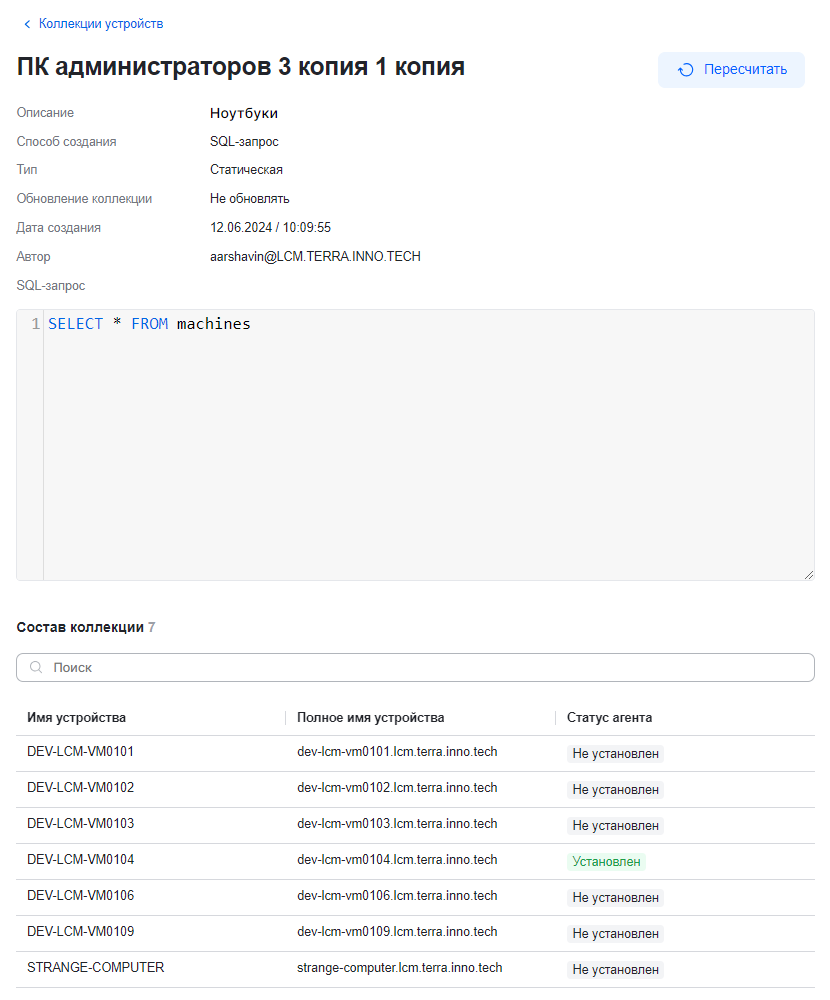Click the search magnifier icon
The image size is (830, 1000).
click(x=36, y=668)
